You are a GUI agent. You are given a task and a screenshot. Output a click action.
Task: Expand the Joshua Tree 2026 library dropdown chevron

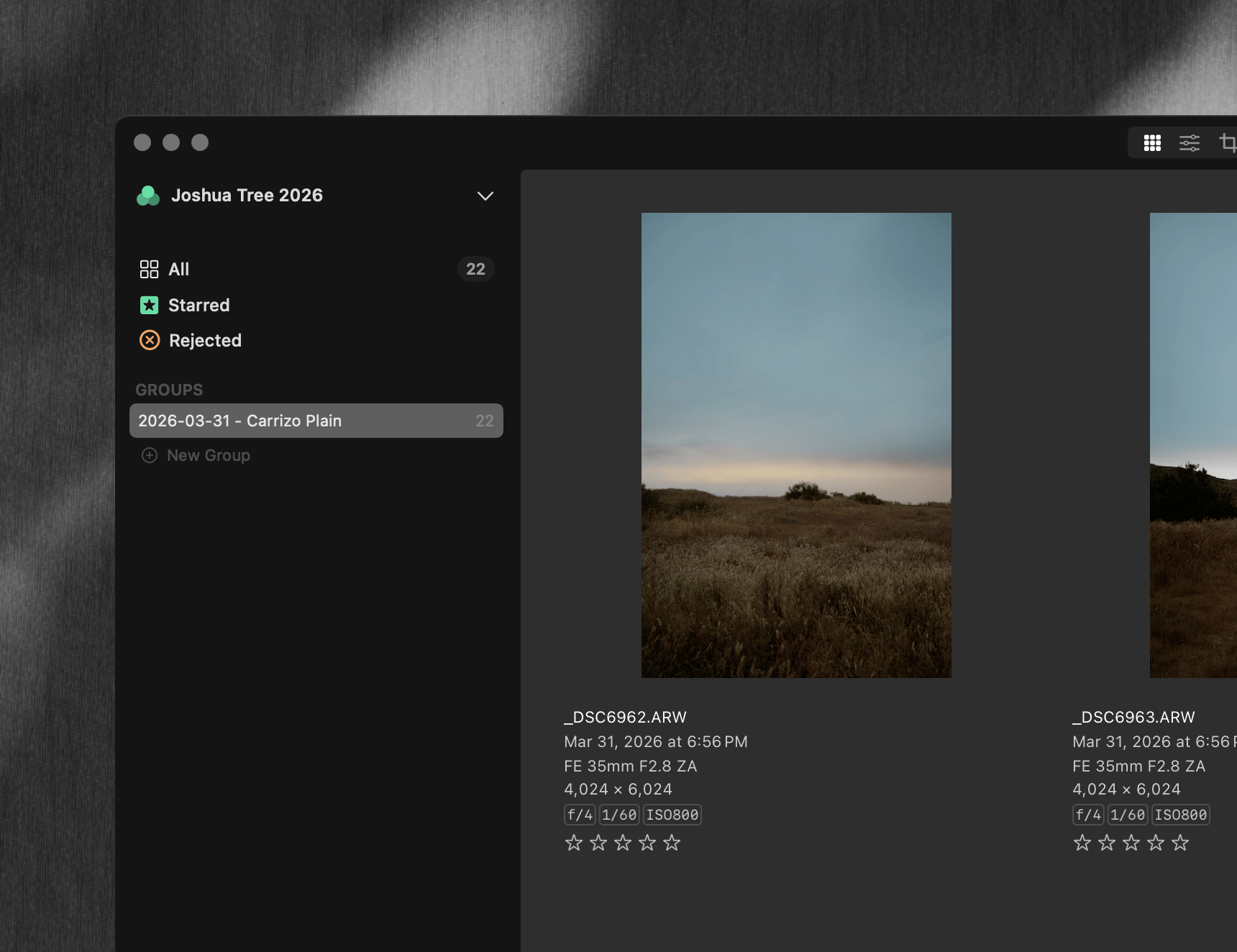(x=485, y=196)
